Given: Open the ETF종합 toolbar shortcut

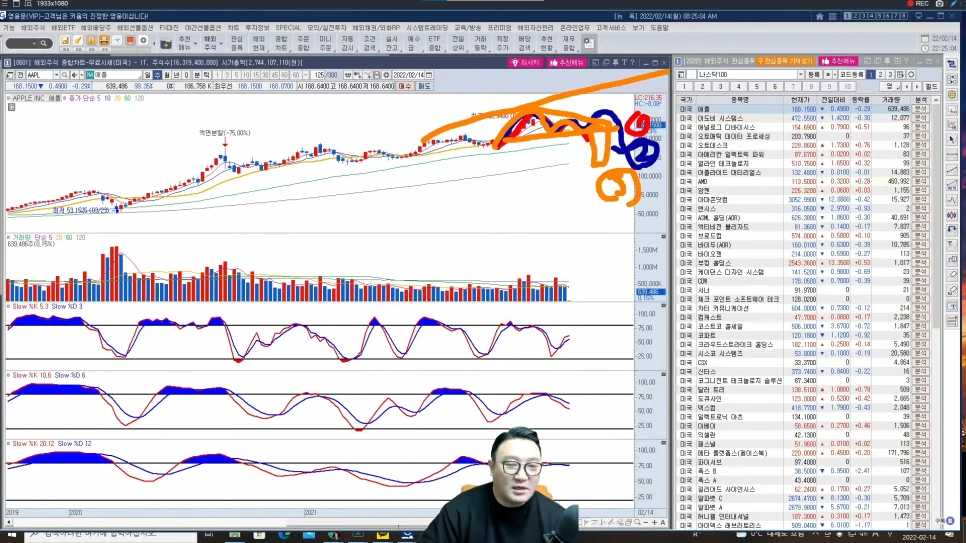Looking at the screenshot, I should click(435, 43).
